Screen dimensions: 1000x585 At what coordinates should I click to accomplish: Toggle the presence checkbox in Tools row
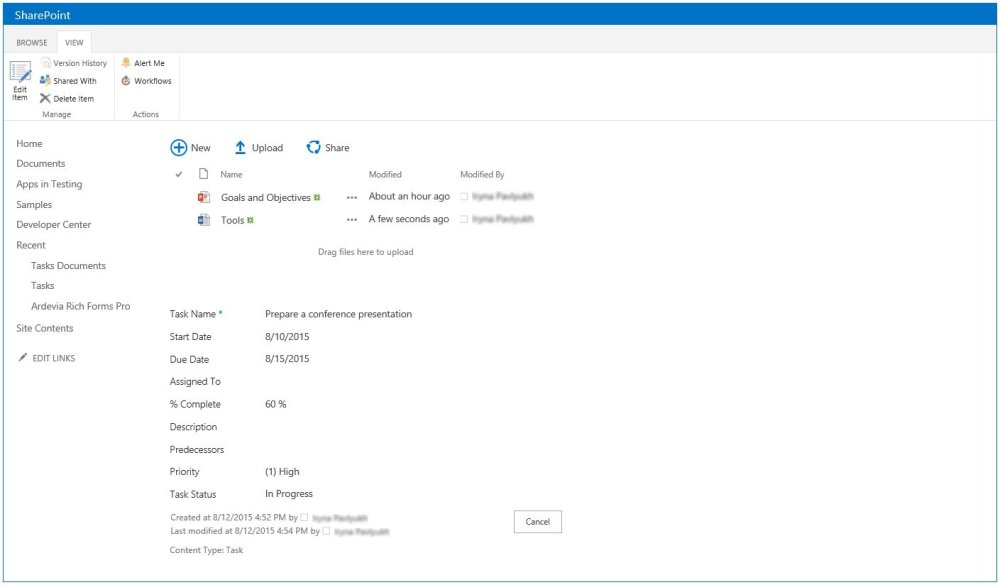point(464,219)
